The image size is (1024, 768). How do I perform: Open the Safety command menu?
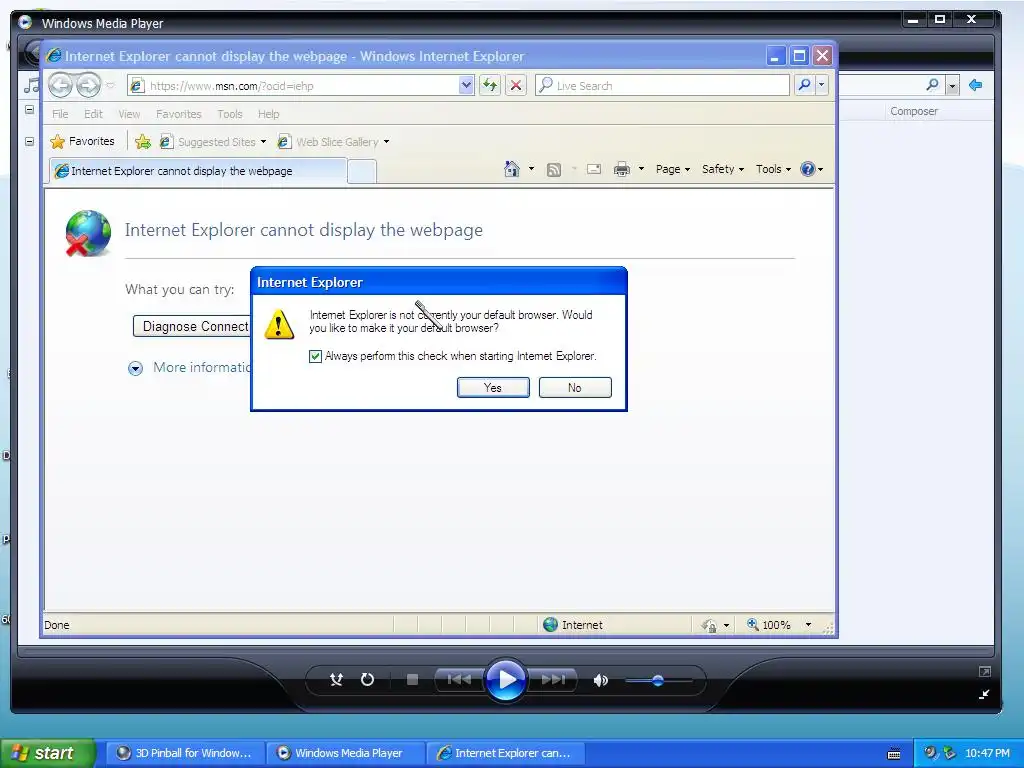tap(723, 169)
